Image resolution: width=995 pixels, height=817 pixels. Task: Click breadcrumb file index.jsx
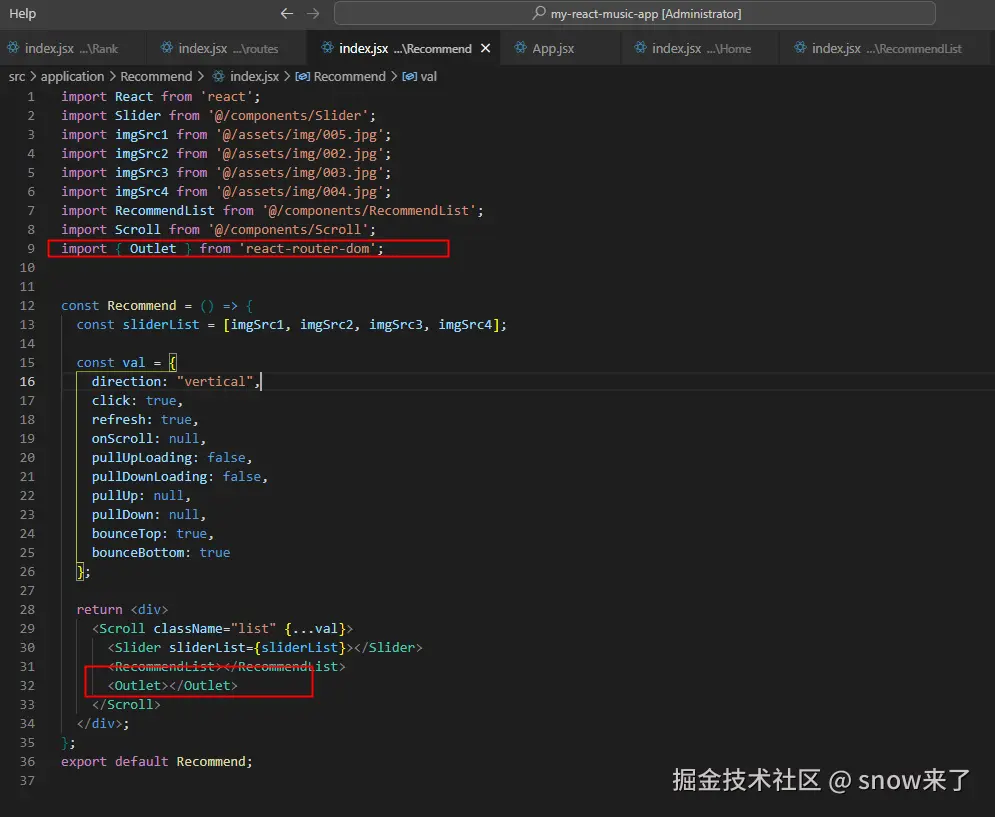point(254,76)
